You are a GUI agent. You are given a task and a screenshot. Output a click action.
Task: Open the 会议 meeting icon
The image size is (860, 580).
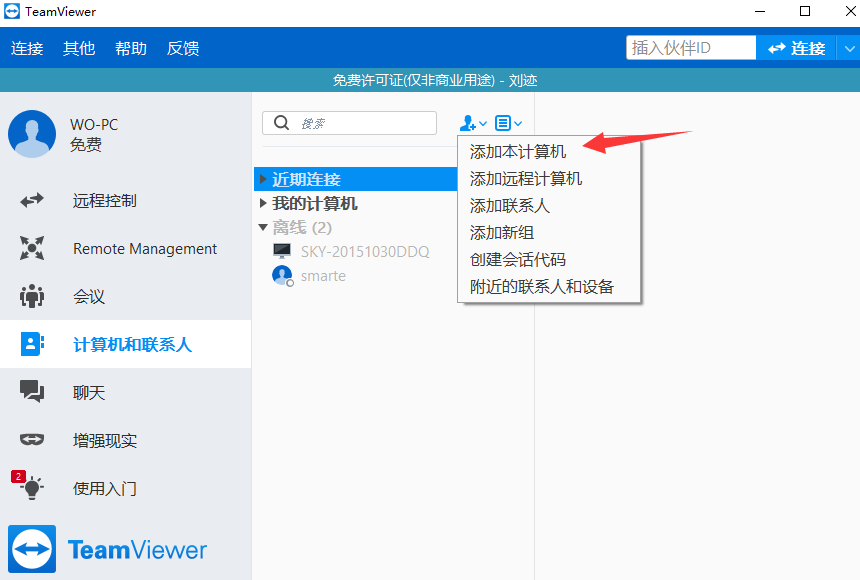[32, 297]
